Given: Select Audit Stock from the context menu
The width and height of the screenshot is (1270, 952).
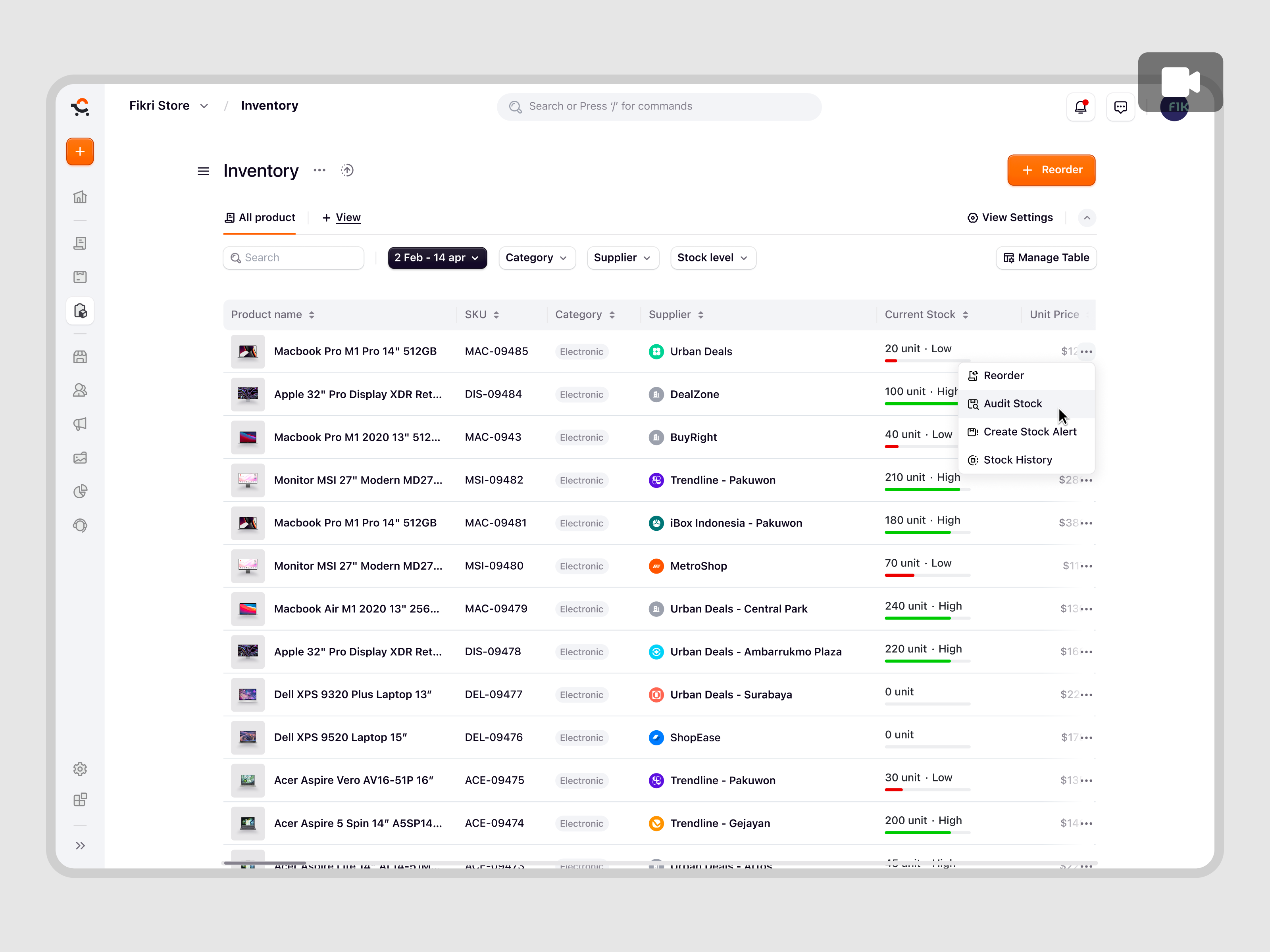Looking at the screenshot, I should 1012,403.
